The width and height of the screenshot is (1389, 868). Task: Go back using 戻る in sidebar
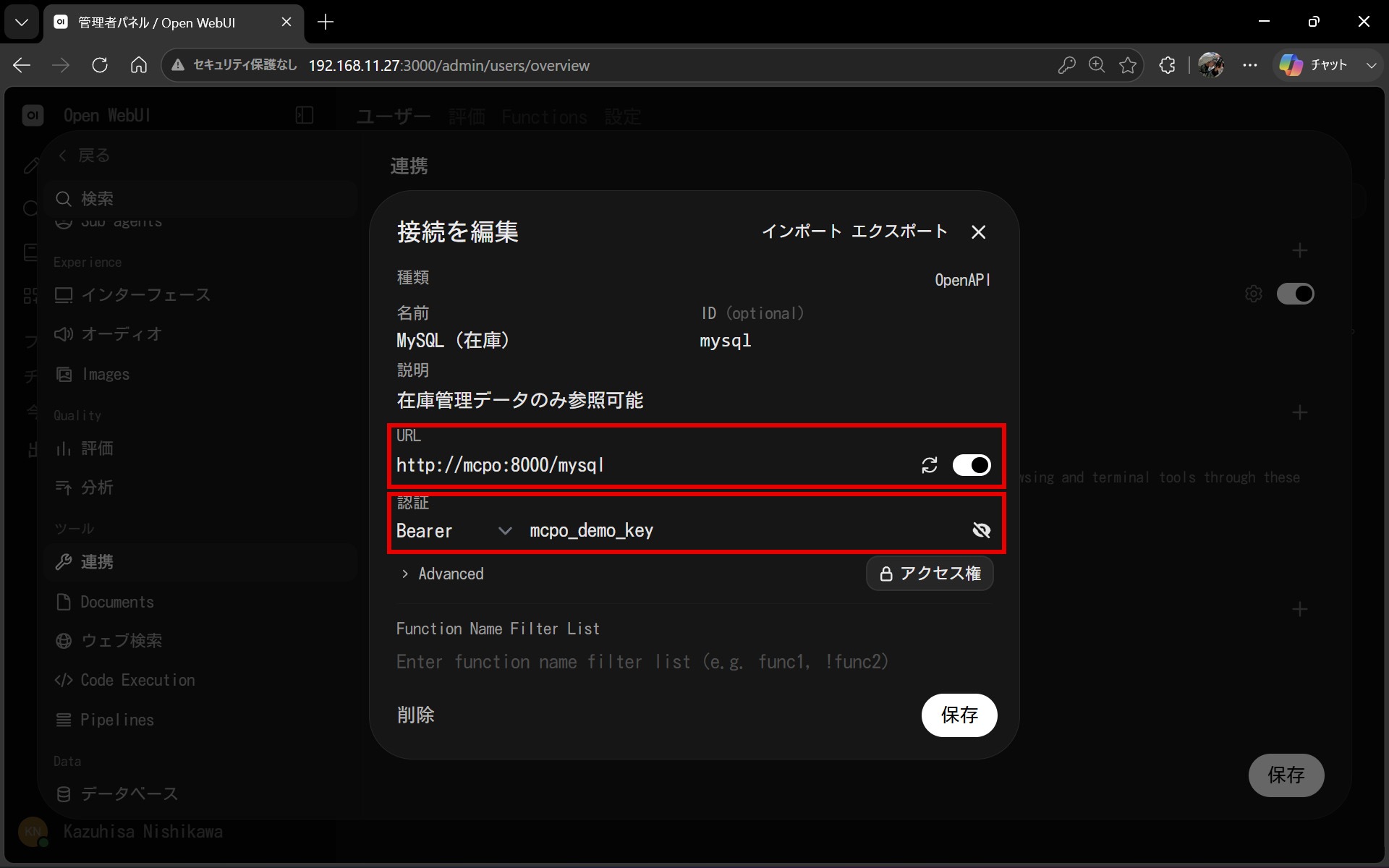pos(85,156)
